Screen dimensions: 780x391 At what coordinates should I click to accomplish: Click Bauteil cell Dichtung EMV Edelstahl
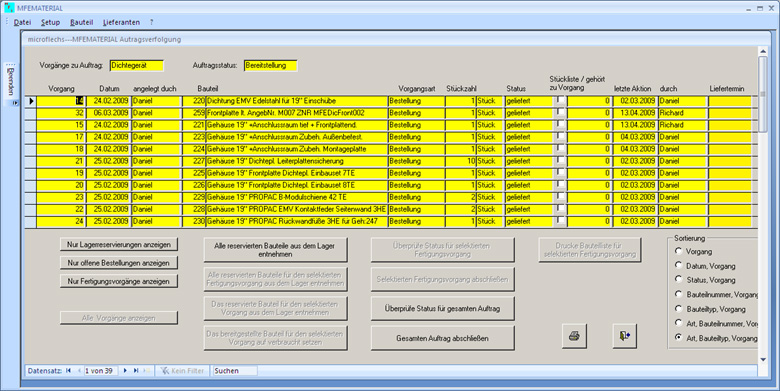(x=297, y=101)
